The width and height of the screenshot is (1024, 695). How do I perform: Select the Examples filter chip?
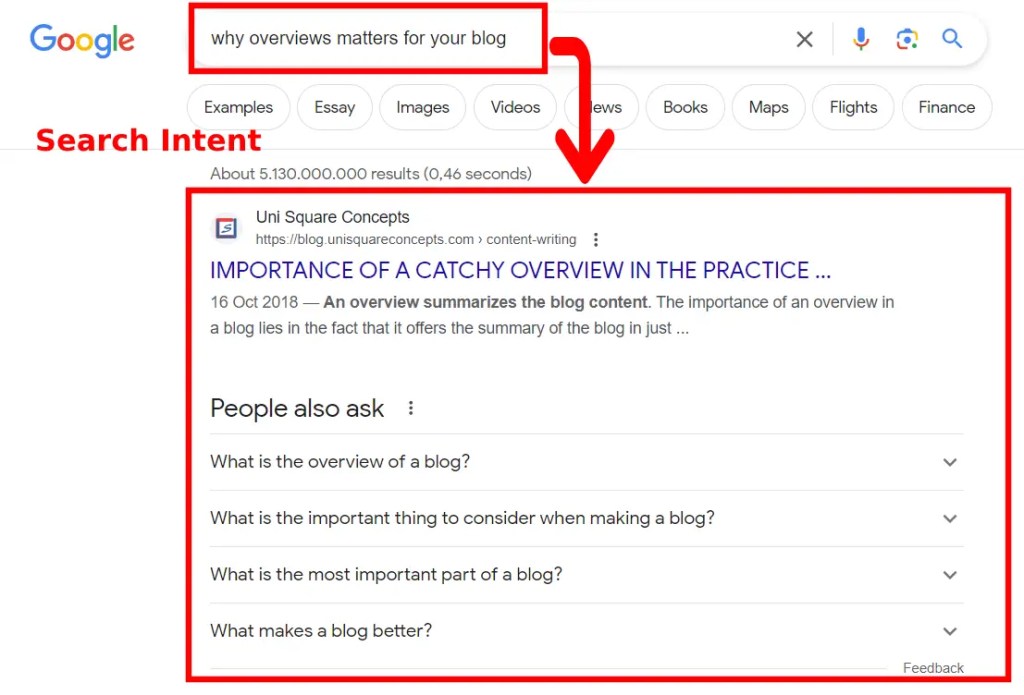point(238,107)
